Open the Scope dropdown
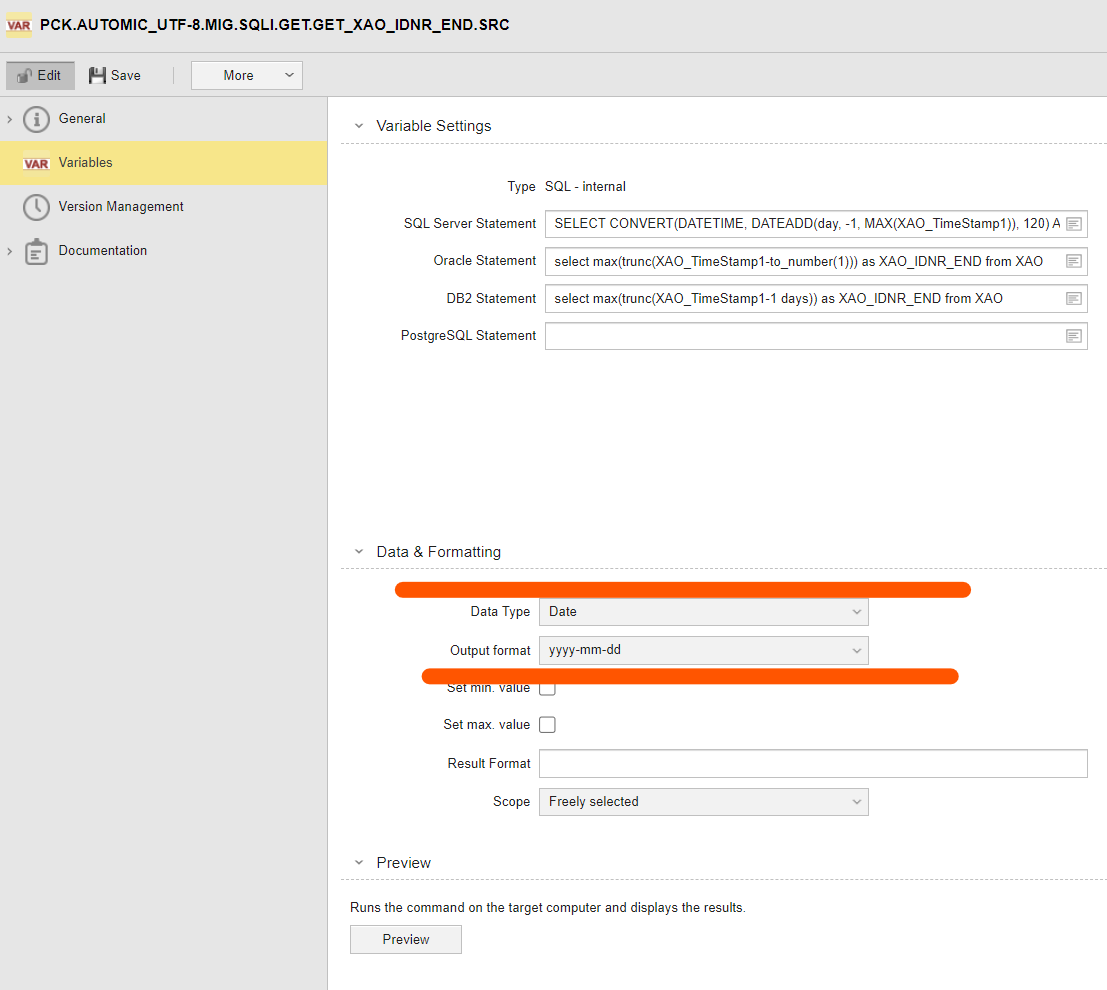1107x990 pixels. pyautogui.click(x=703, y=802)
